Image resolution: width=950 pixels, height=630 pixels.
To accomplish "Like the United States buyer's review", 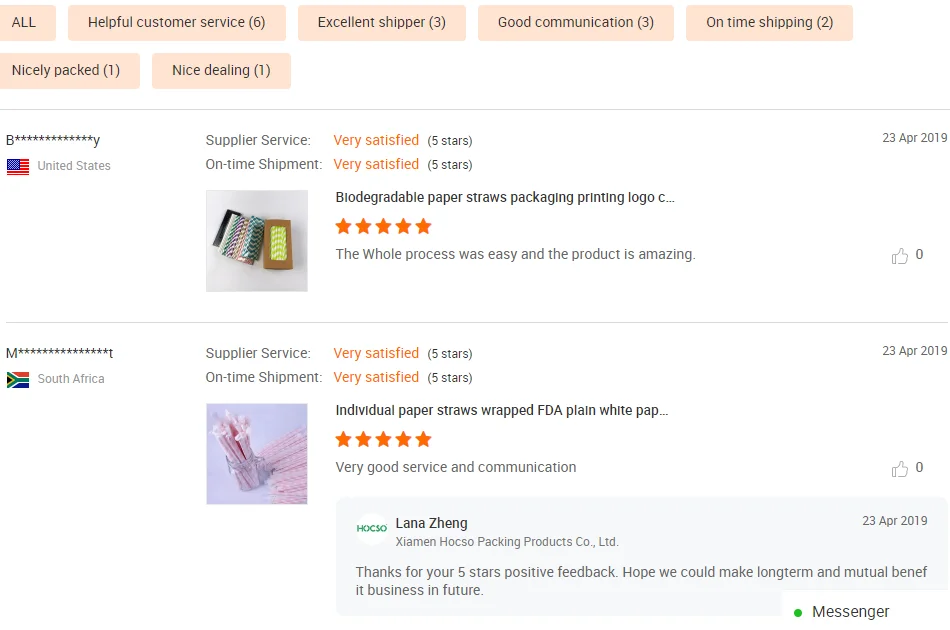I will (x=900, y=256).
